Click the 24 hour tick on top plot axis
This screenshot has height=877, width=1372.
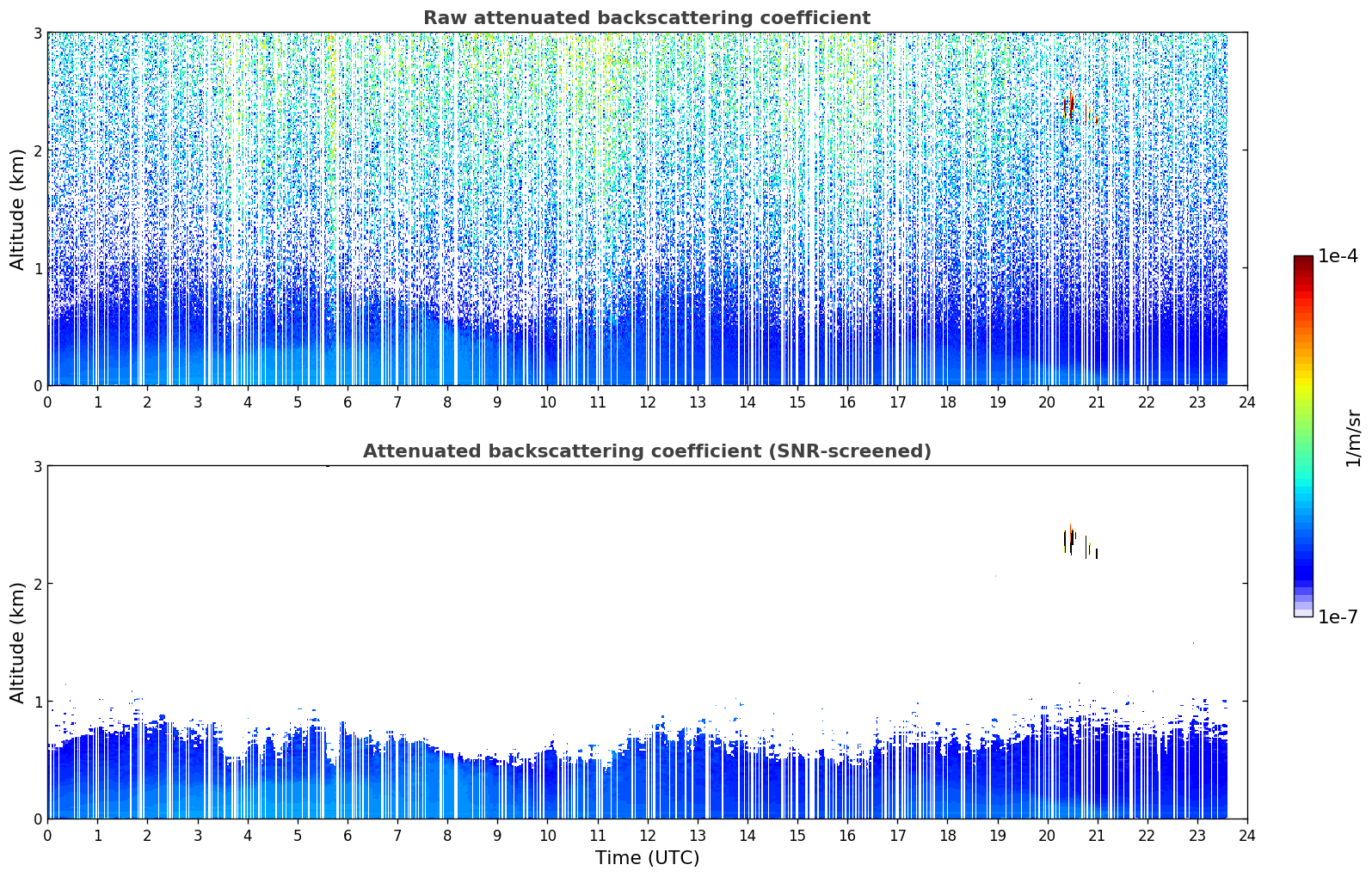click(1246, 402)
